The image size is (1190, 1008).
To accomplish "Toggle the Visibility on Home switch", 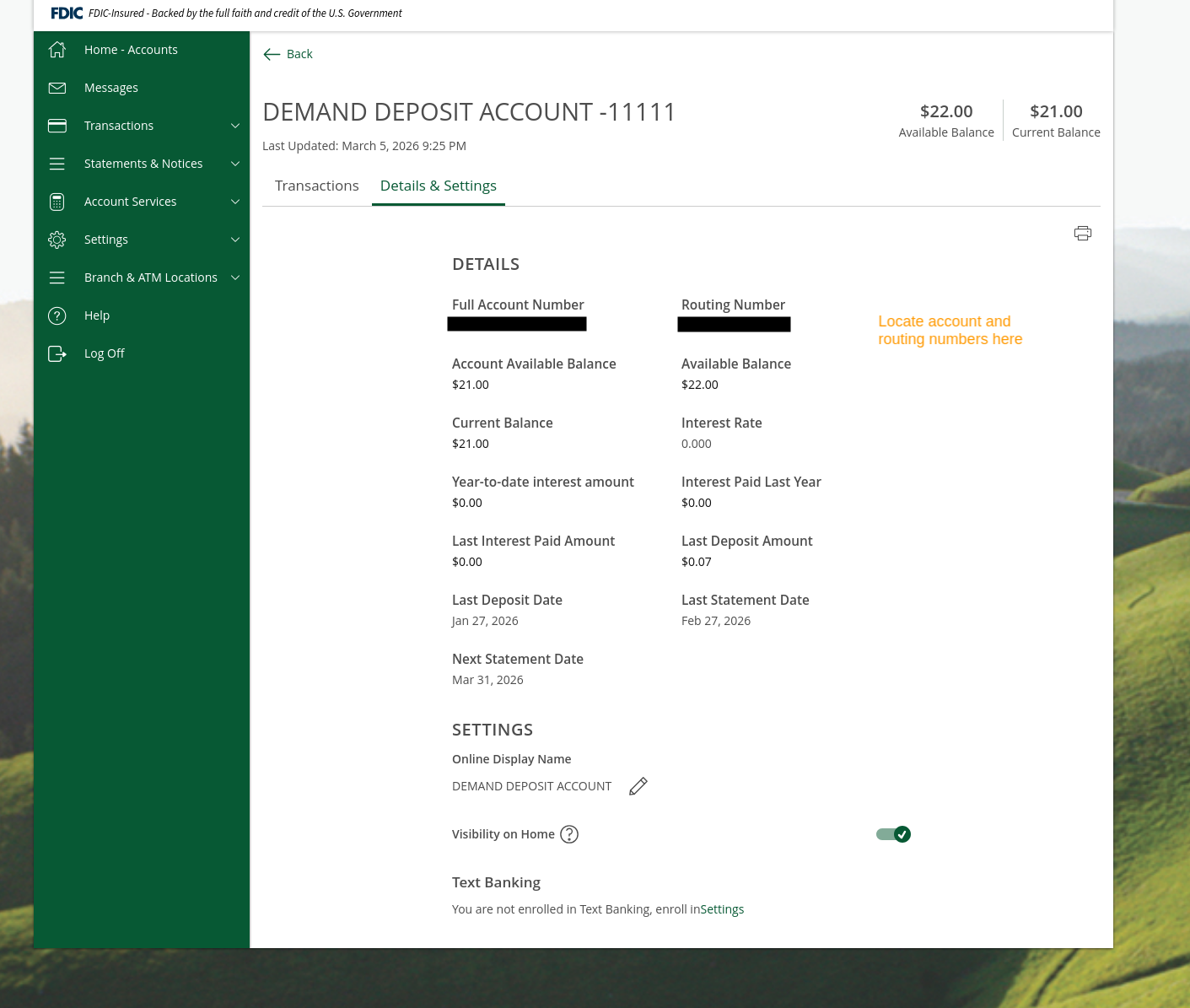I will pos(893,834).
